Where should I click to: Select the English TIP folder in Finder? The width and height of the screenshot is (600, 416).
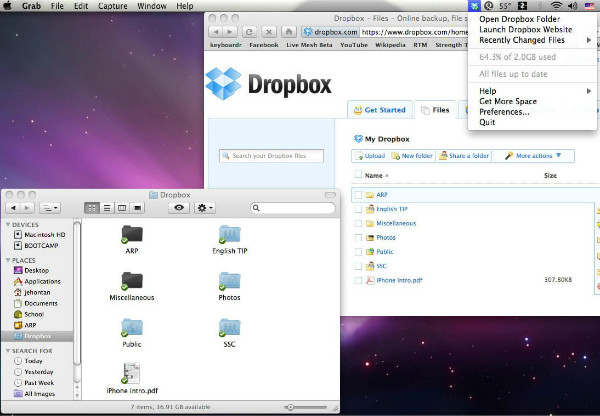click(230, 234)
